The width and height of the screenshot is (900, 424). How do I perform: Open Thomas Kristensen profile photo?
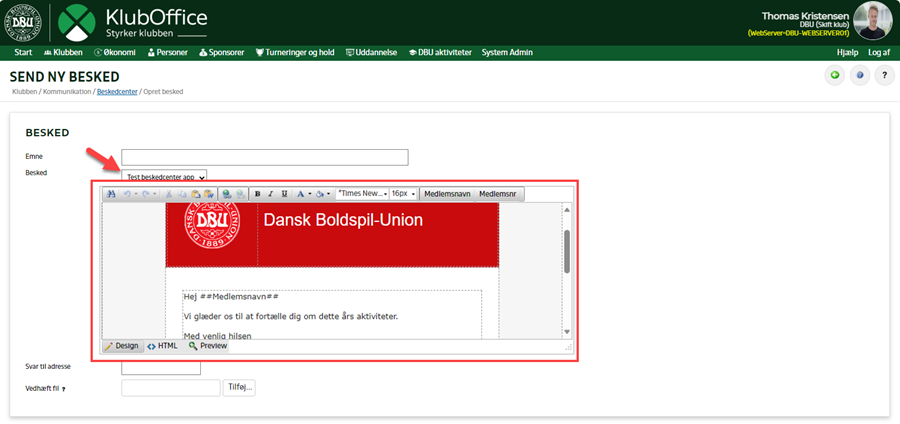872,21
